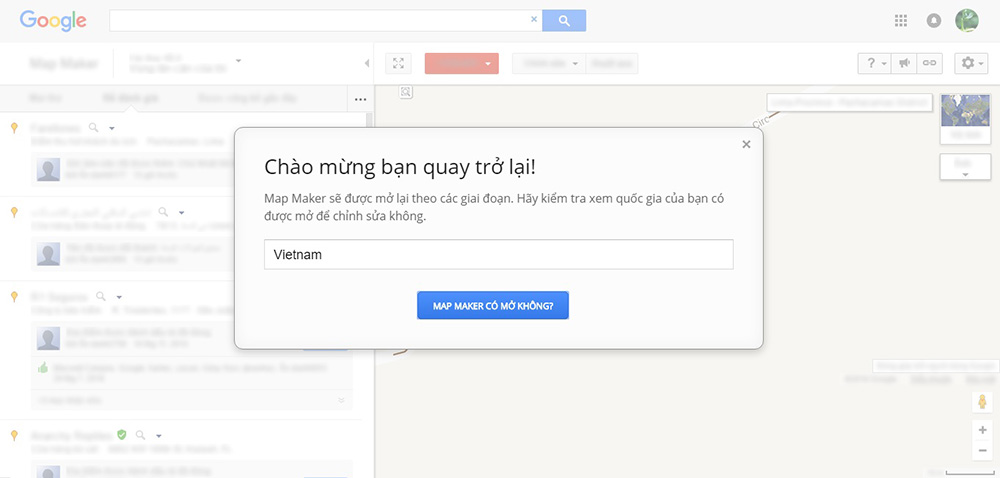Viewport: 1000px width, 478px height.
Task: Zoom in the map with plus button
Action: coord(982,430)
